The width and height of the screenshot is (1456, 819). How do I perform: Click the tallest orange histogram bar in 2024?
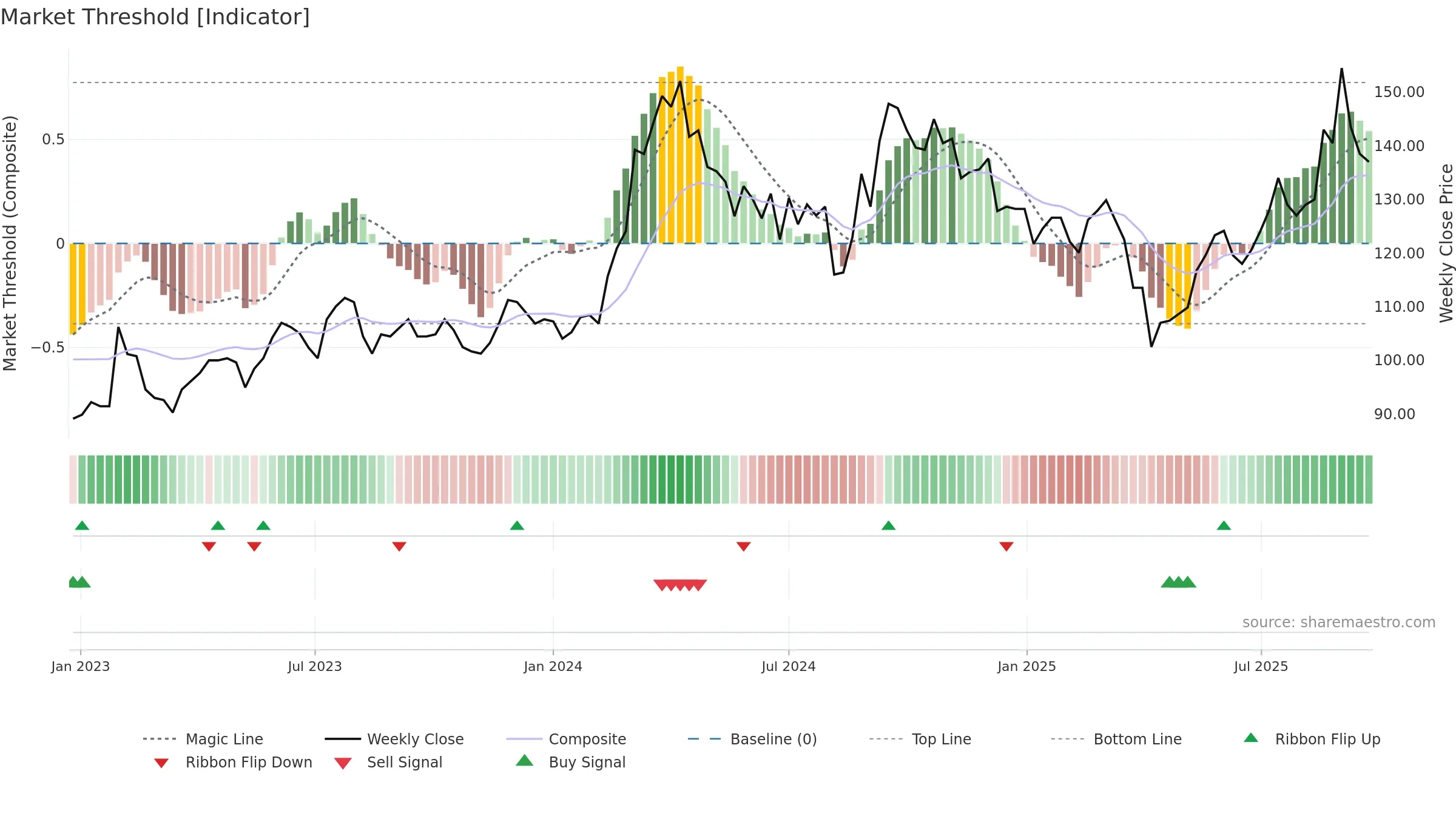[x=680, y=155]
